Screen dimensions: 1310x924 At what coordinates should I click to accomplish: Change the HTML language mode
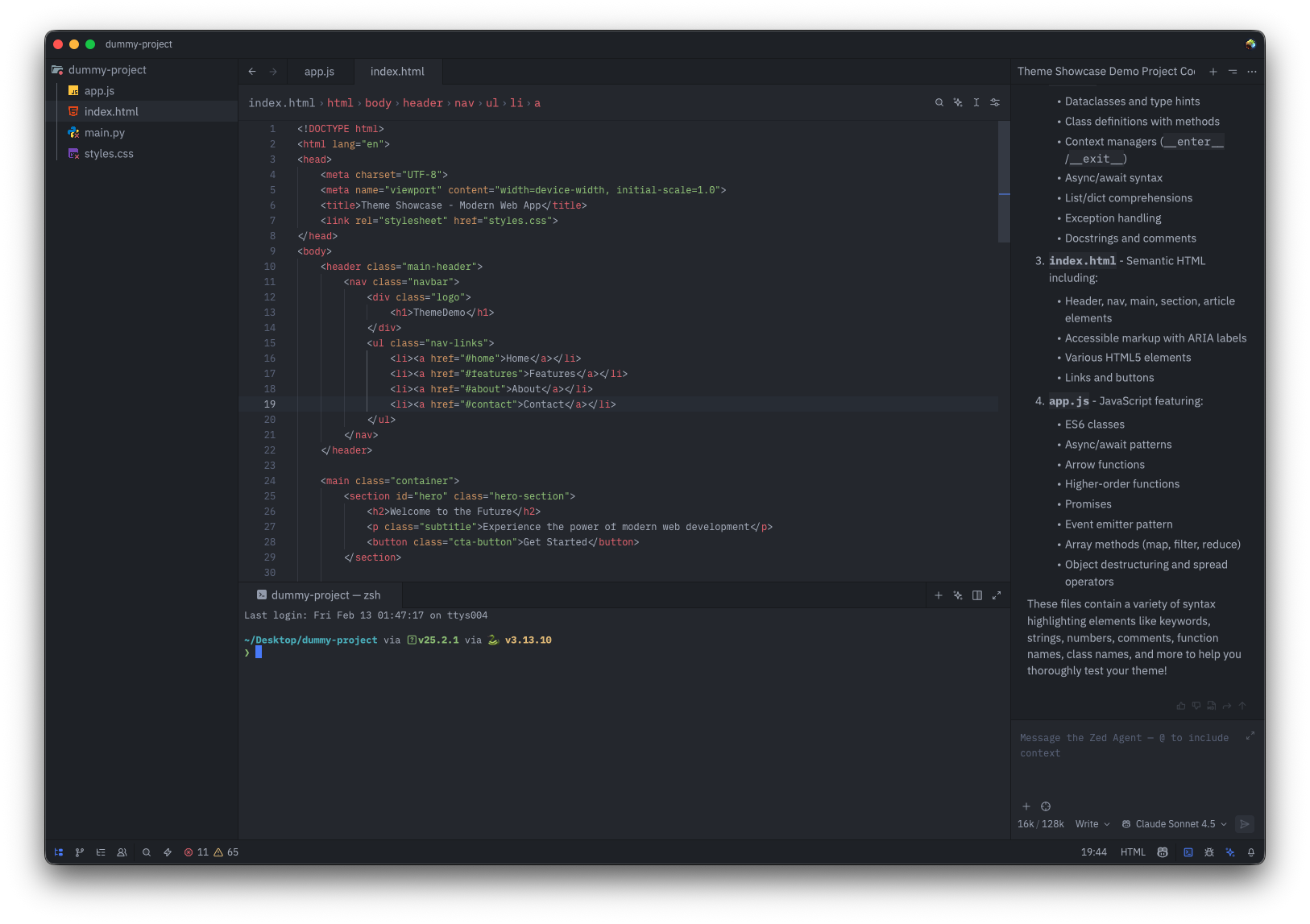(x=1133, y=852)
